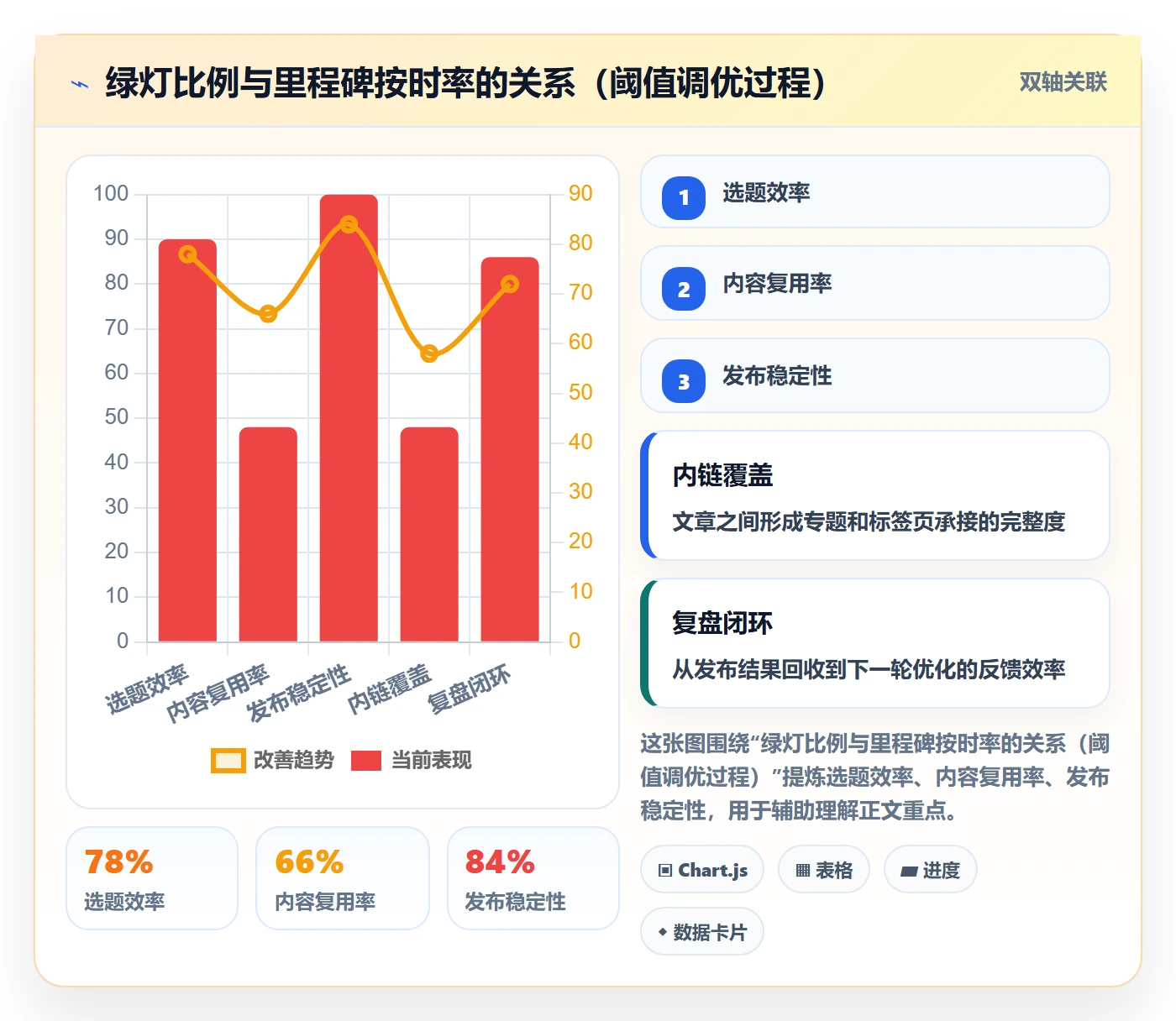Click the red bar for 选题效率
The height and width of the screenshot is (1021, 1176).
187,441
